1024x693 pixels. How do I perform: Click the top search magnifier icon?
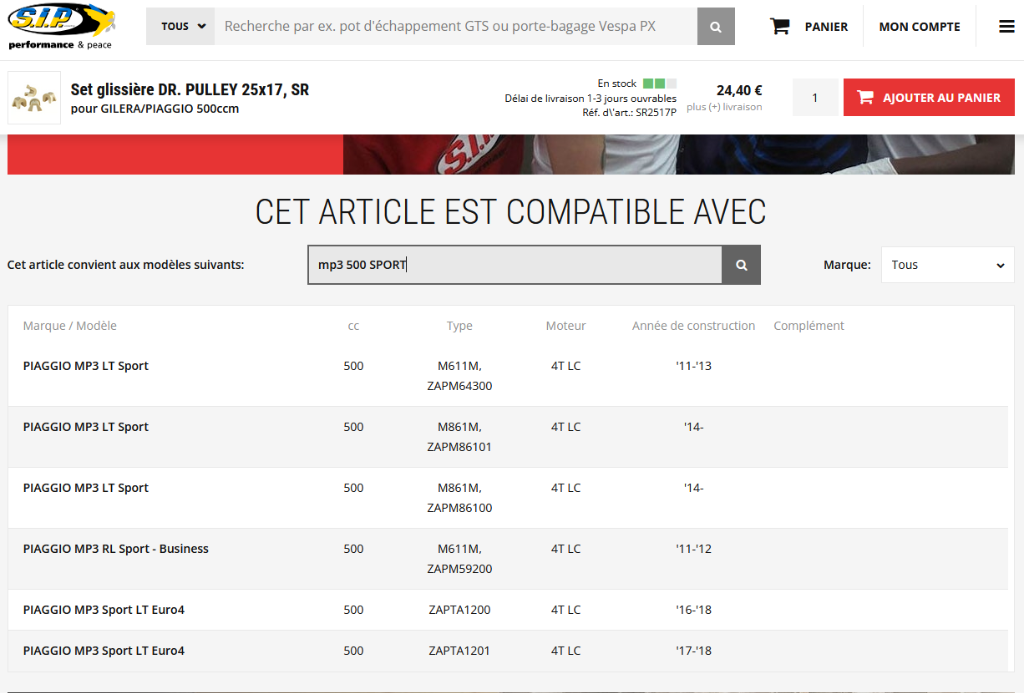click(x=715, y=27)
